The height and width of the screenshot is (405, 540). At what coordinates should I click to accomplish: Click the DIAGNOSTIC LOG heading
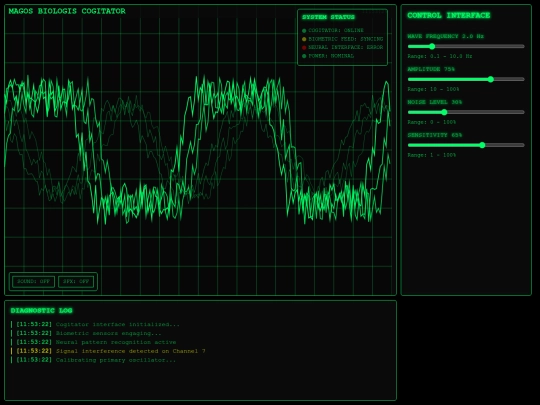coord(41,311)
